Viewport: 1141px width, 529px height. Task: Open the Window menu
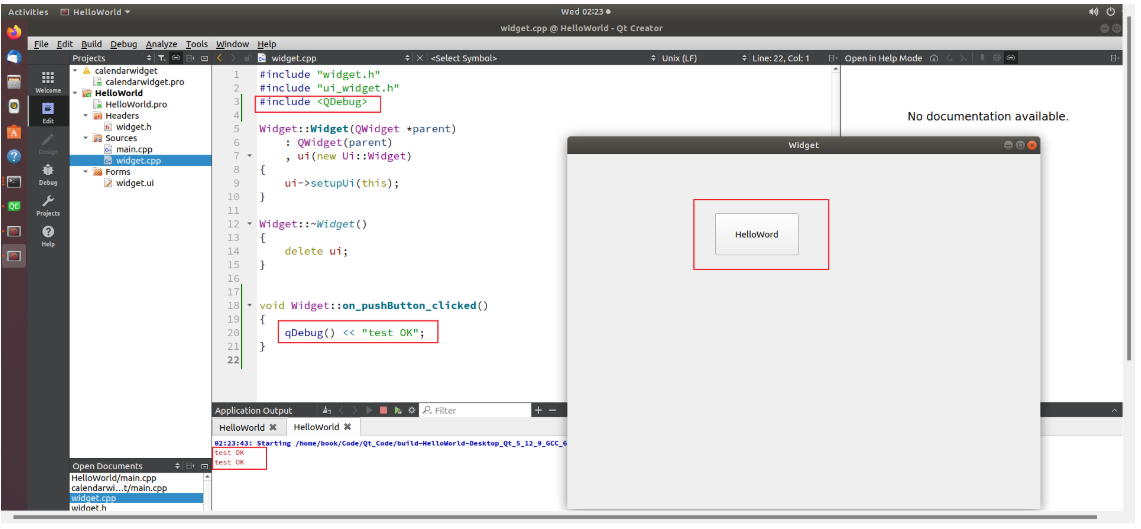point(232,44)
